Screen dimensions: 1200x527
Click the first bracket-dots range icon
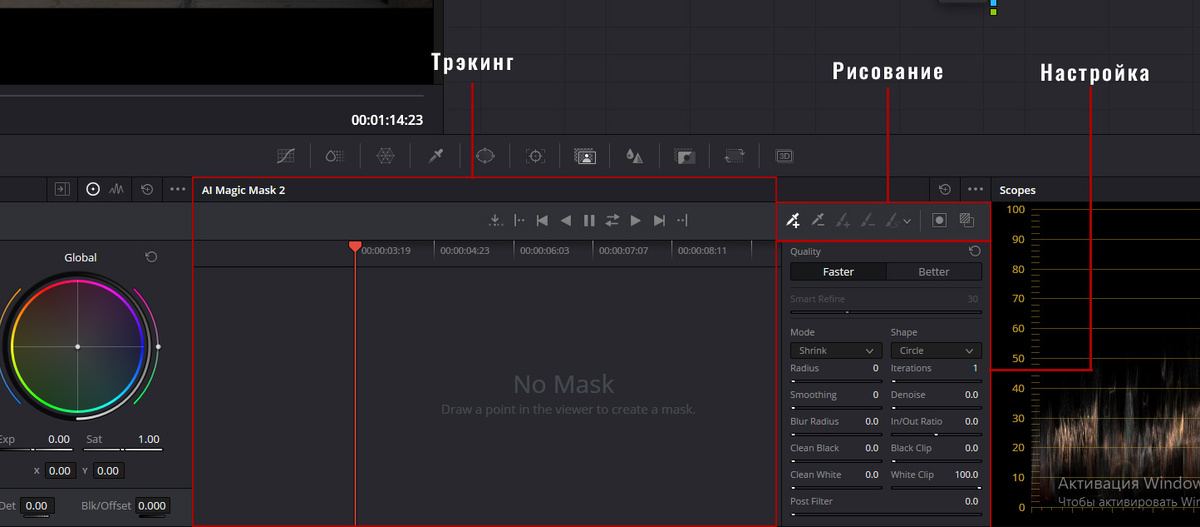coord(519,220)
